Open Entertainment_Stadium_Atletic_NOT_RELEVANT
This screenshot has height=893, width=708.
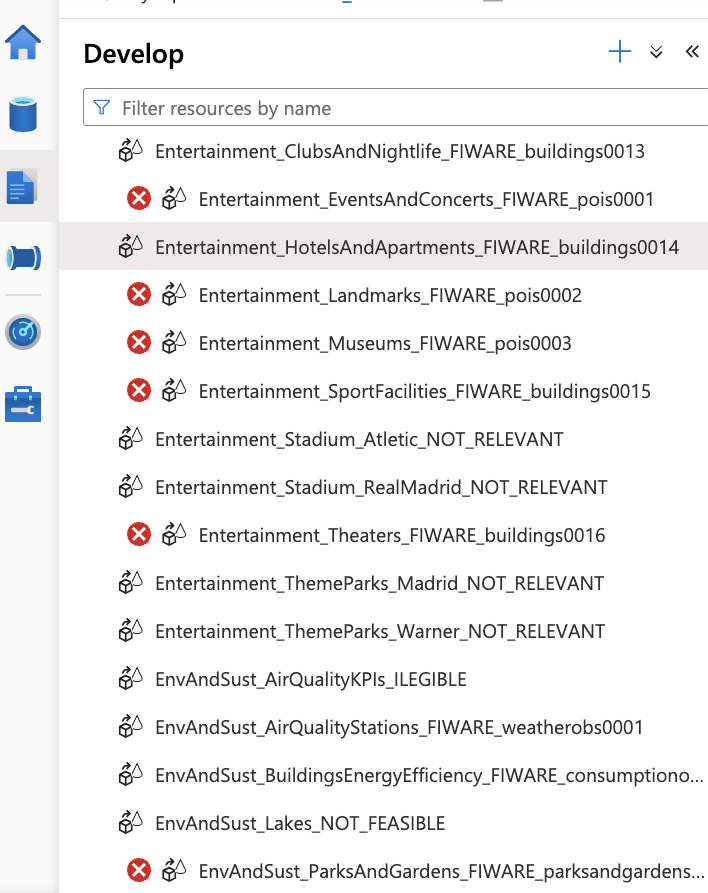tap(359, 439)
